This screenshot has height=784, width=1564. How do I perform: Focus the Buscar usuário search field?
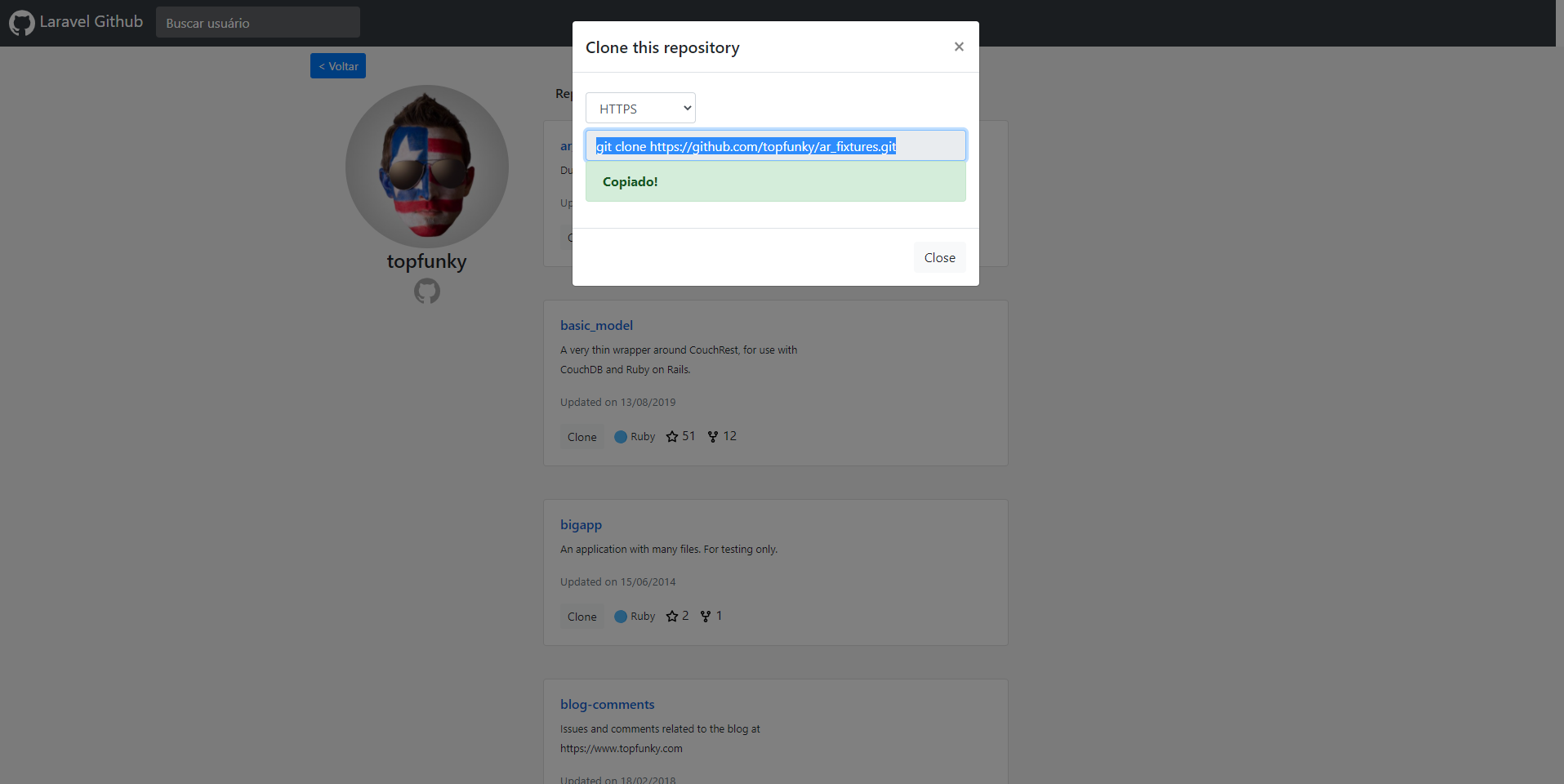[x=258, y=23]
